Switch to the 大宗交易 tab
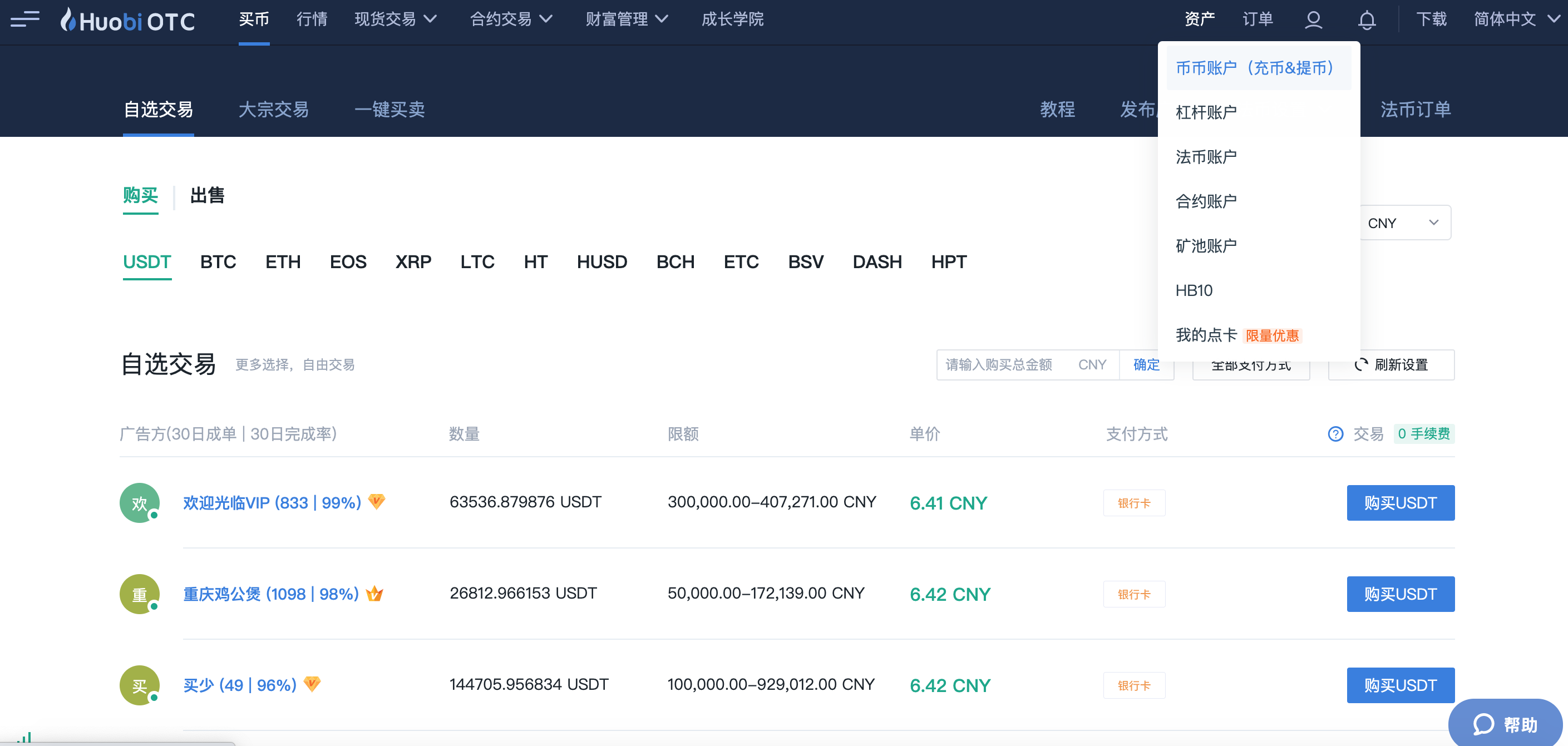This screenshot has width=1568, height=746. [x=273, y=110]
